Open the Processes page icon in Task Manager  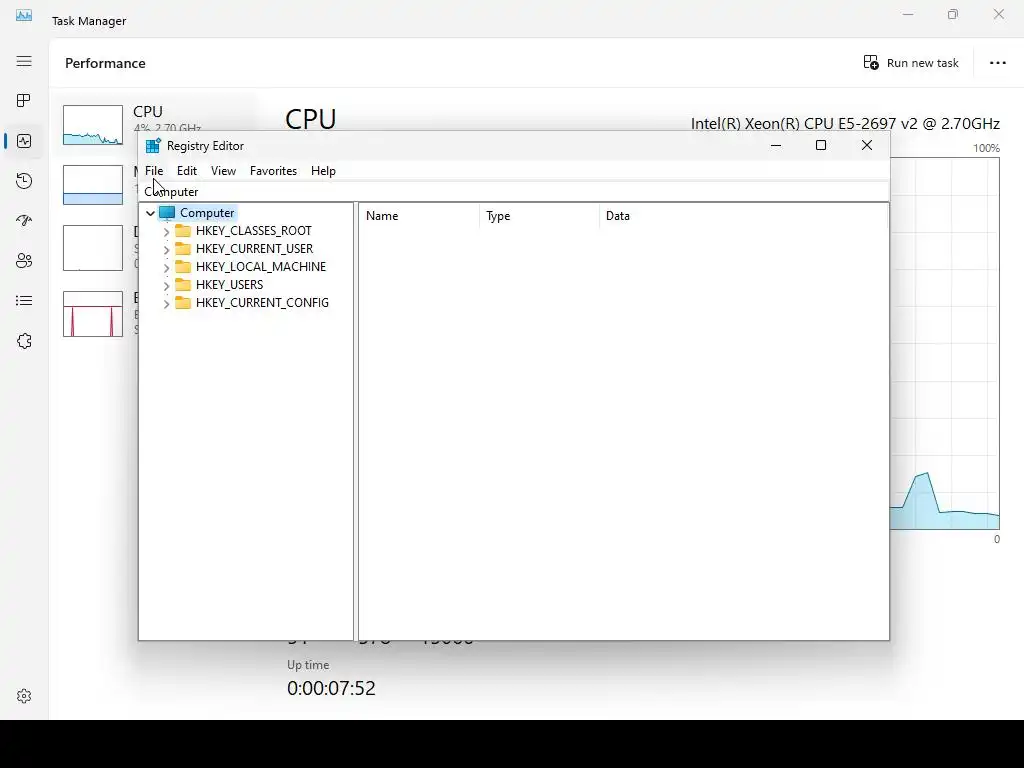[24, 101]
